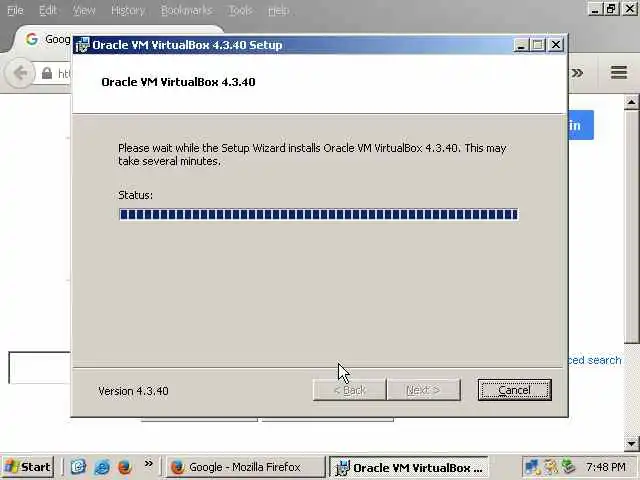This screenshot has width=640, height=480.
Task: Expand quick launch overflow chevron
Action: coord(149,463)
